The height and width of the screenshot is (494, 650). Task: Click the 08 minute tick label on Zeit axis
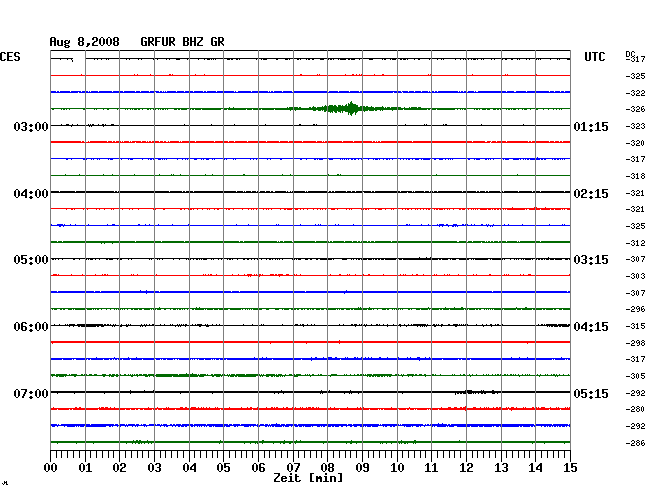(327, 468)
